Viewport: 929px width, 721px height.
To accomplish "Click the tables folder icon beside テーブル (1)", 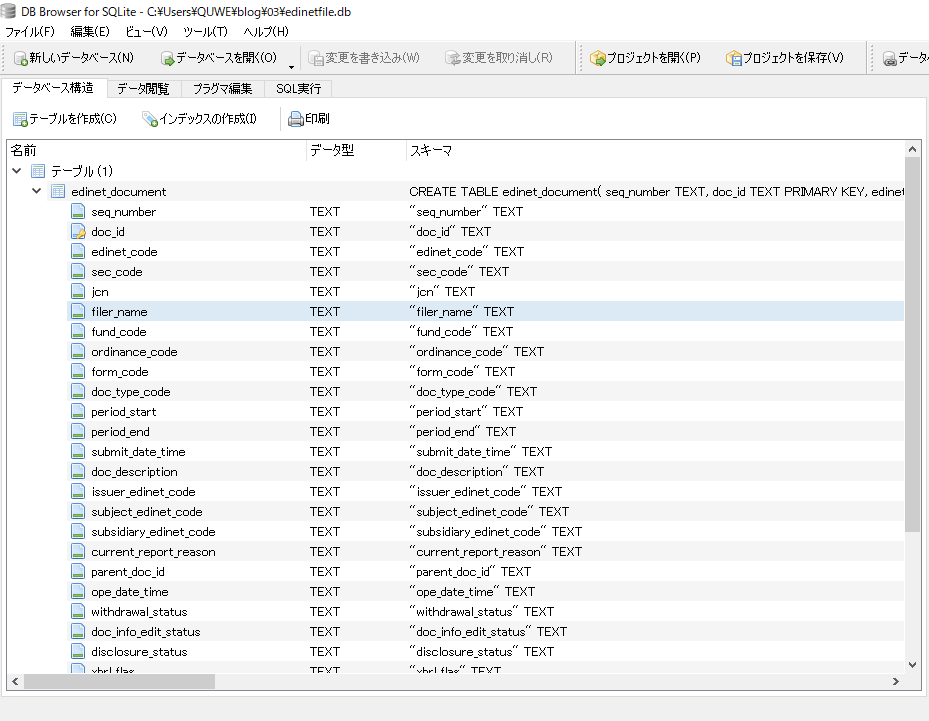I will pyautogui.click(x=38, y=171).
